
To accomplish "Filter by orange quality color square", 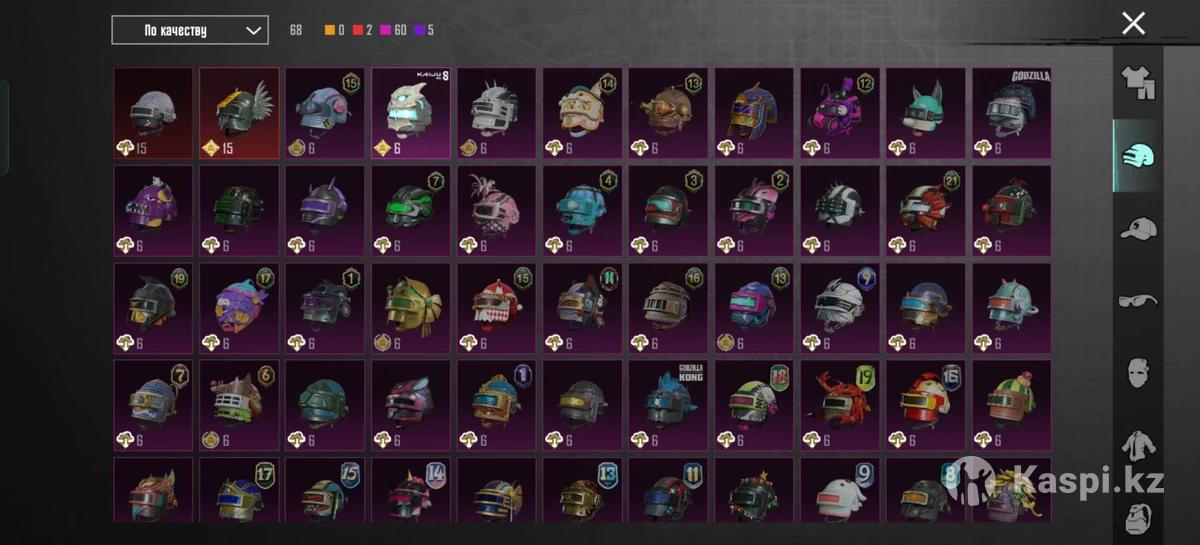I will (x=330, y=30).
